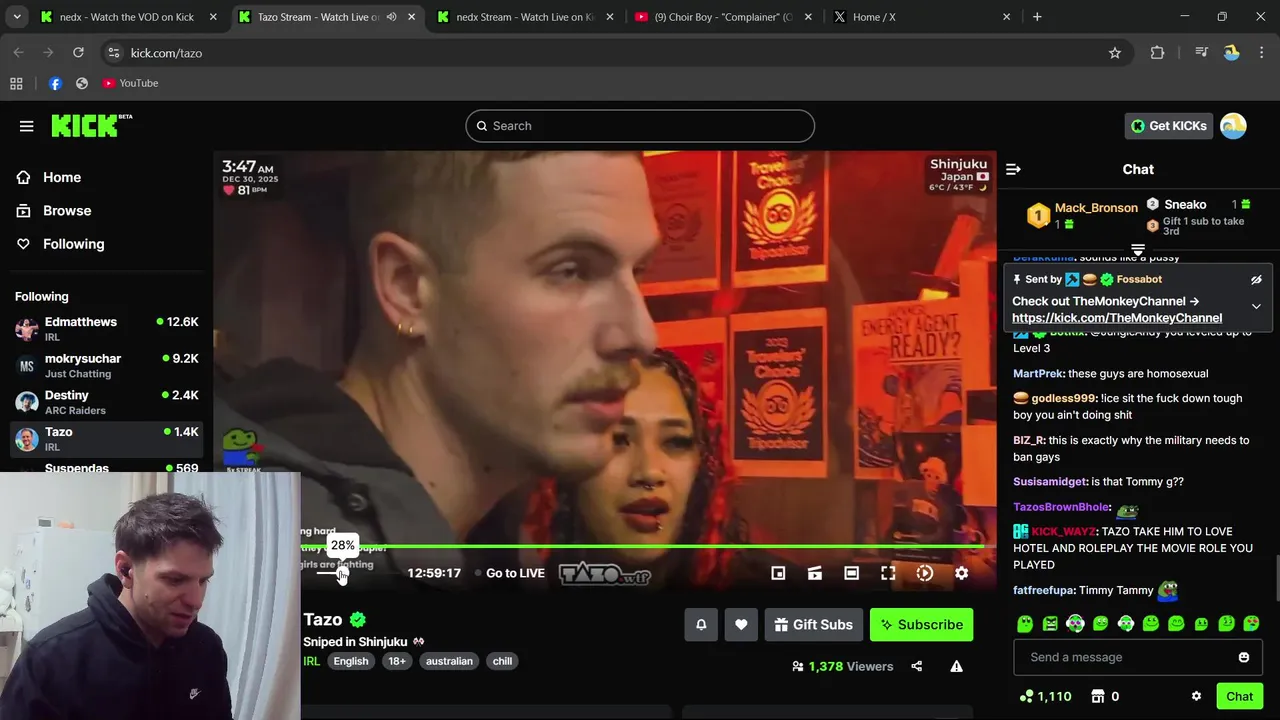
Task: Click the user profile avatar
Action: [1233, 126]
